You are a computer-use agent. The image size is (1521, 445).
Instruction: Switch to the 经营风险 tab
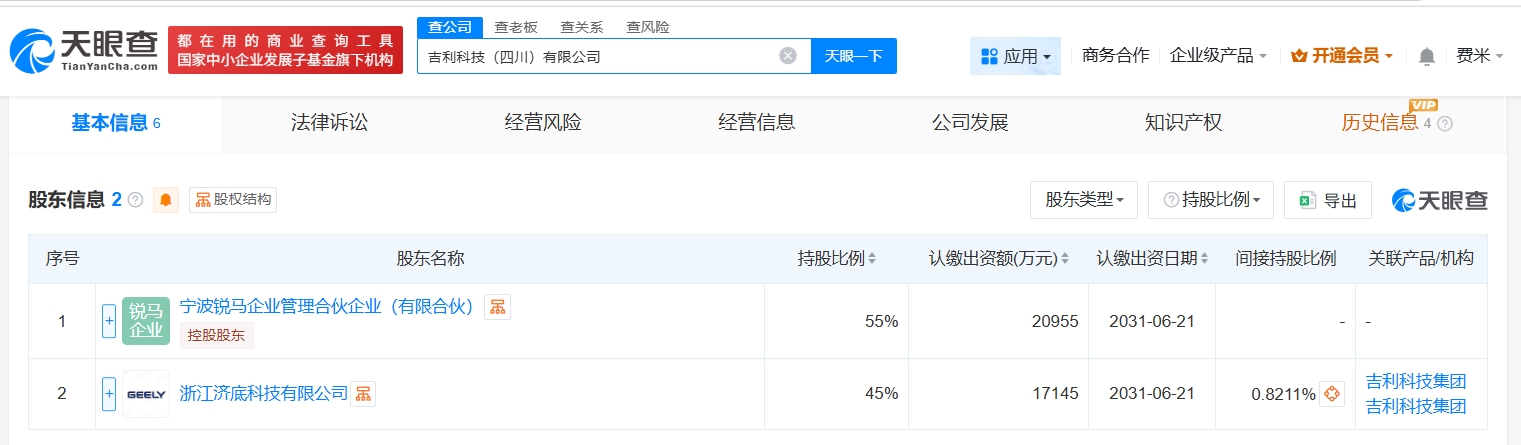(543, 123)
